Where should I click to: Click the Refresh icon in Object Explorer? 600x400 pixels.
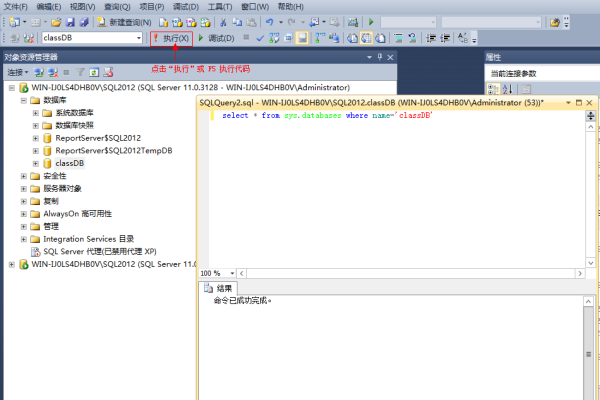(x=94, y=72)
